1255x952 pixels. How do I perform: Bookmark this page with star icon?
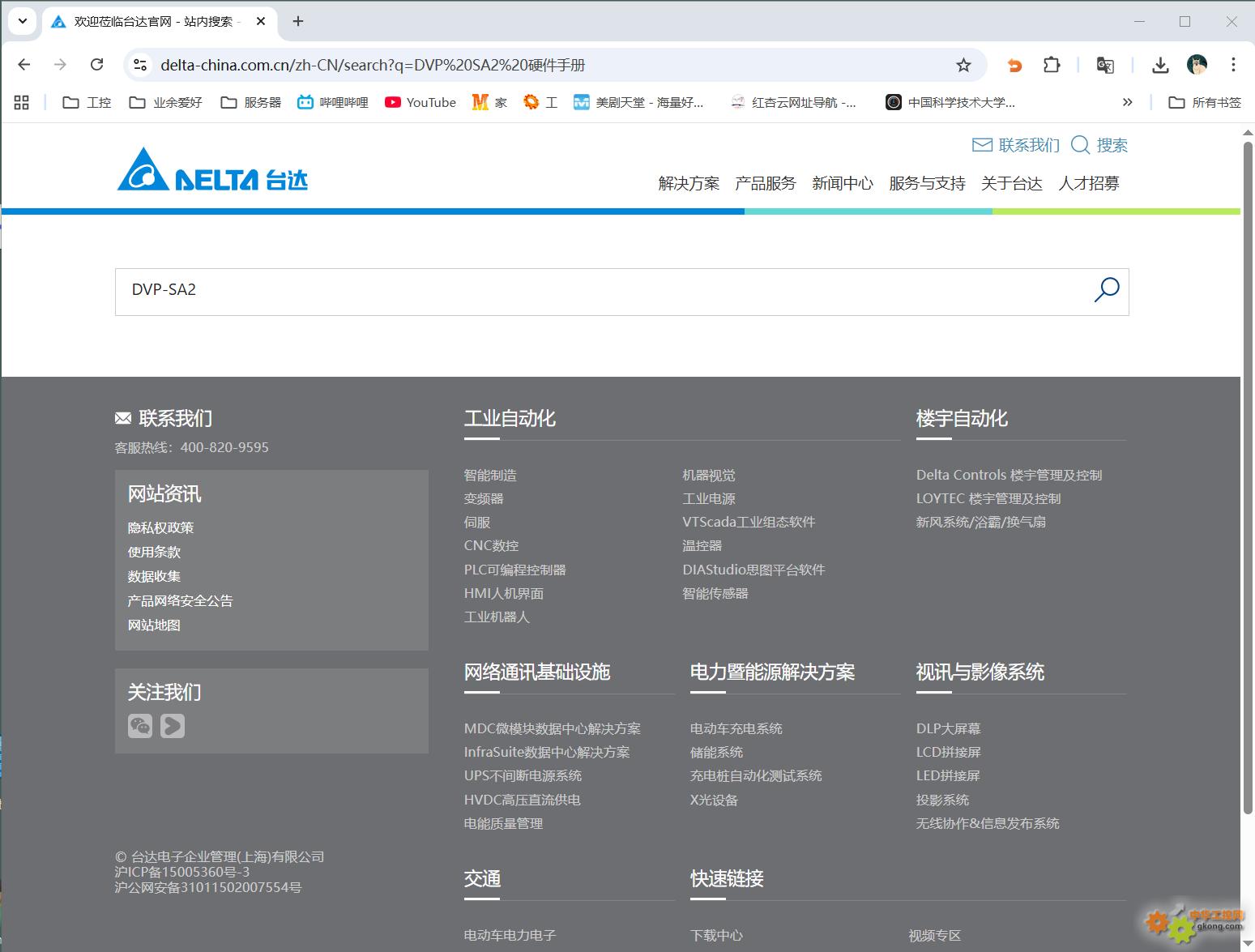(x=963, y=66)
